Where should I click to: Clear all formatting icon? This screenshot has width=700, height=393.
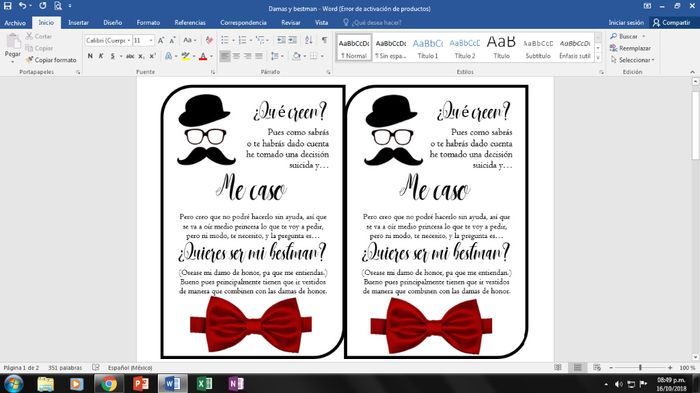click(x=209, y=40)
